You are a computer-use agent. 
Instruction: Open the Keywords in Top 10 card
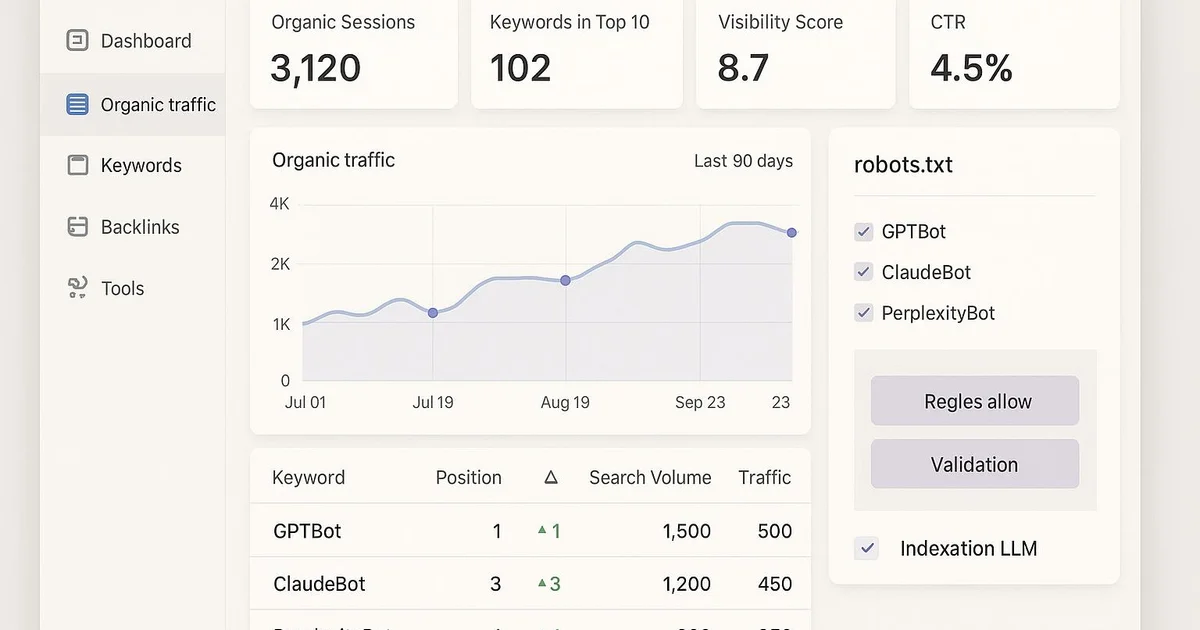577,53
